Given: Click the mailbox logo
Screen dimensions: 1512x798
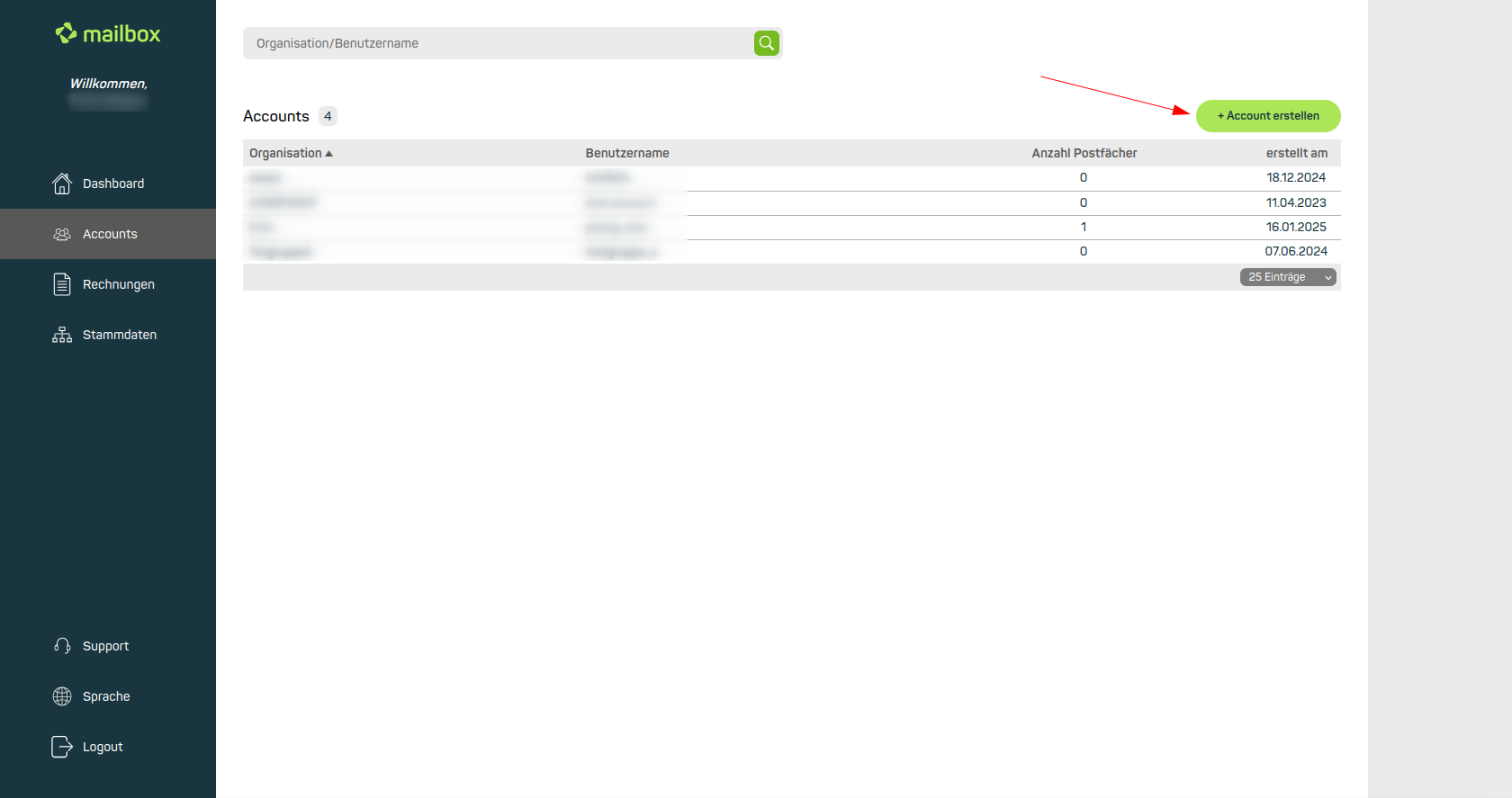Looking at the screenshot, I should [108, 34].
